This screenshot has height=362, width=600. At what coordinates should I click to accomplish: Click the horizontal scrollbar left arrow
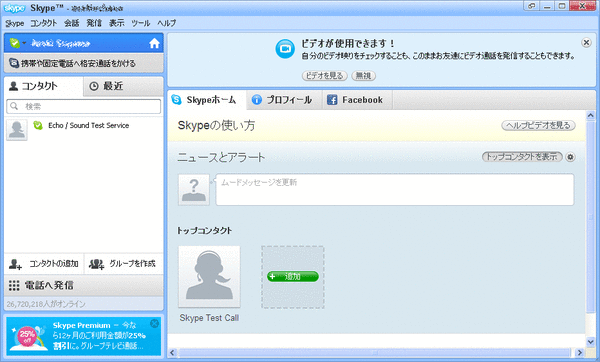click(173, 352)
